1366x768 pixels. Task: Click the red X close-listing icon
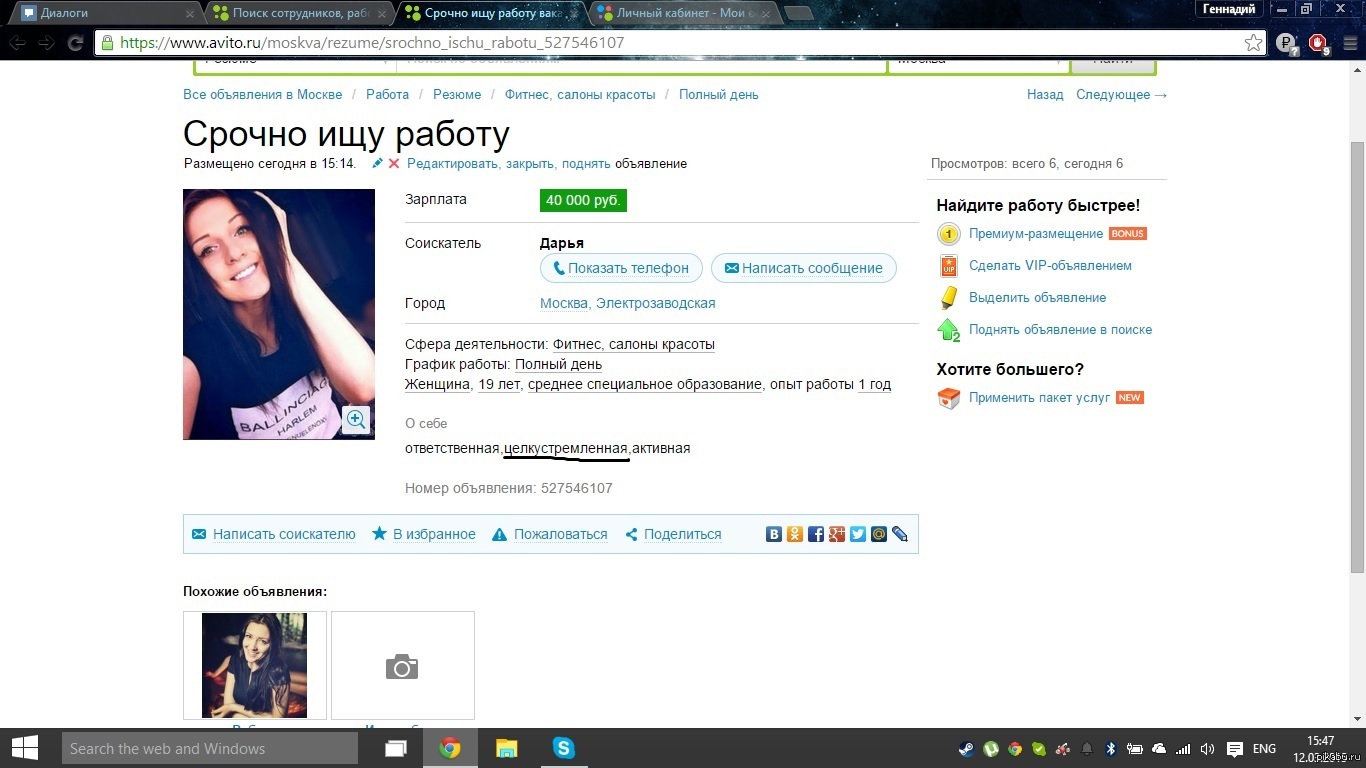click(394, 163)
